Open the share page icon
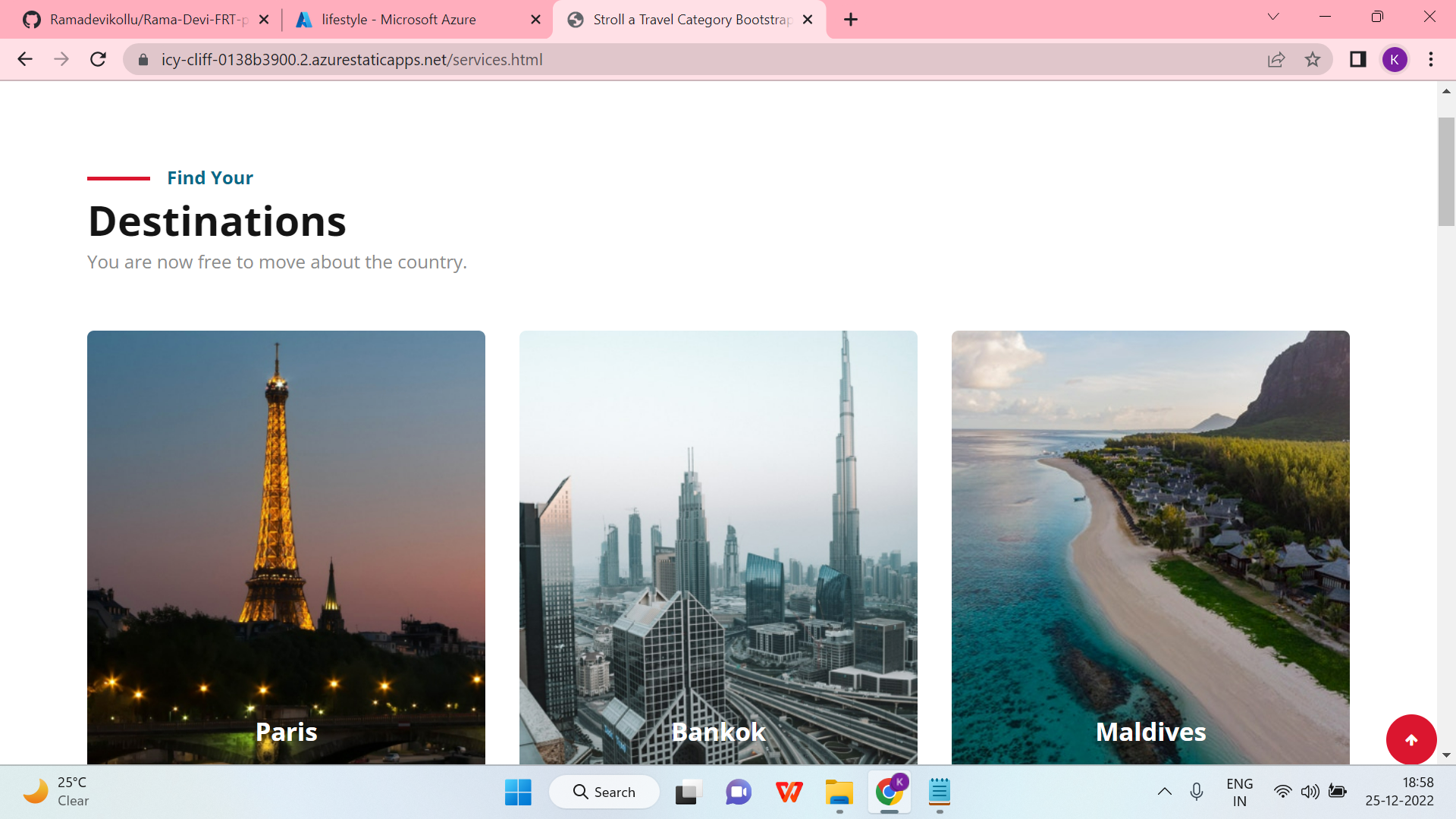The image size is (1456, 819). tap(1276, 59)
